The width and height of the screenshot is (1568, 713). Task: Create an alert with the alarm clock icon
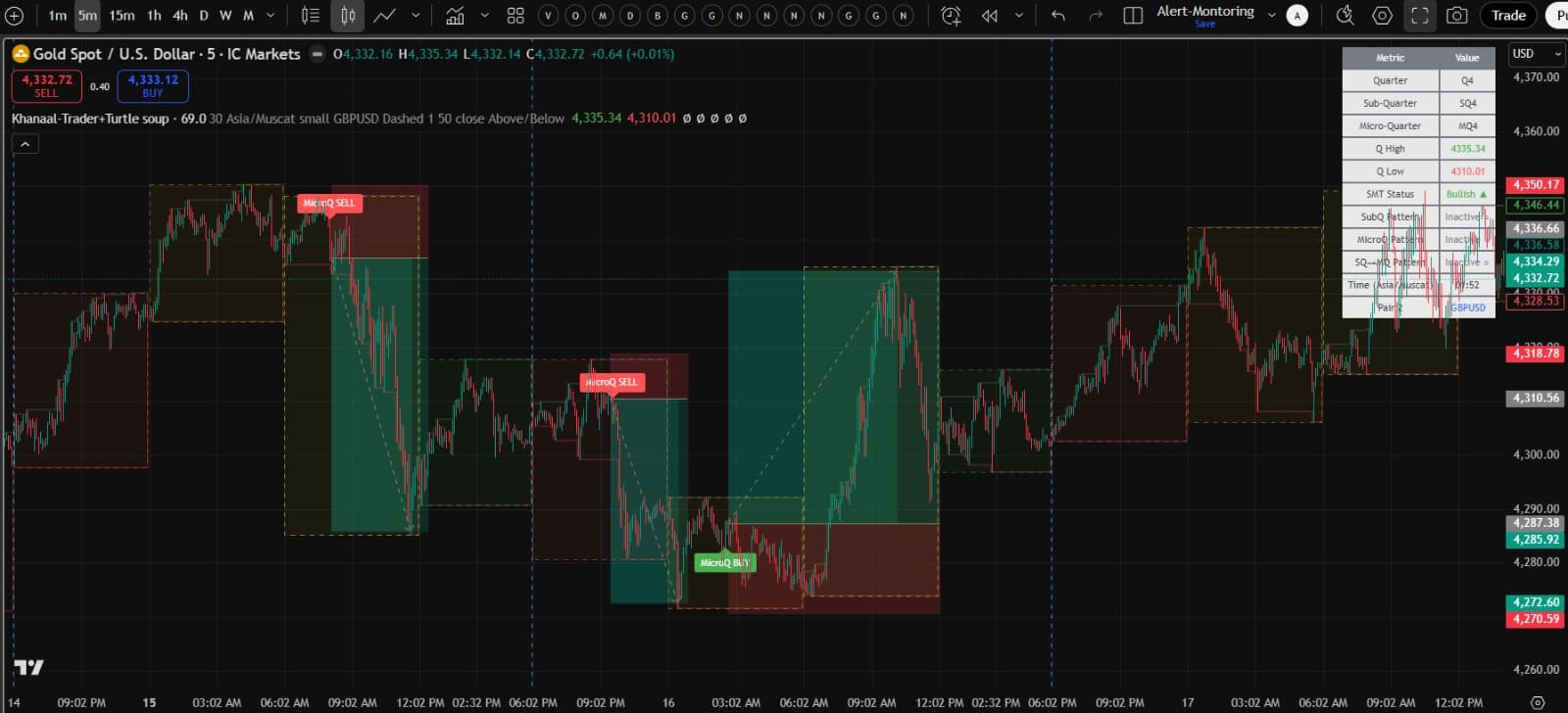(x=951, y=16)
